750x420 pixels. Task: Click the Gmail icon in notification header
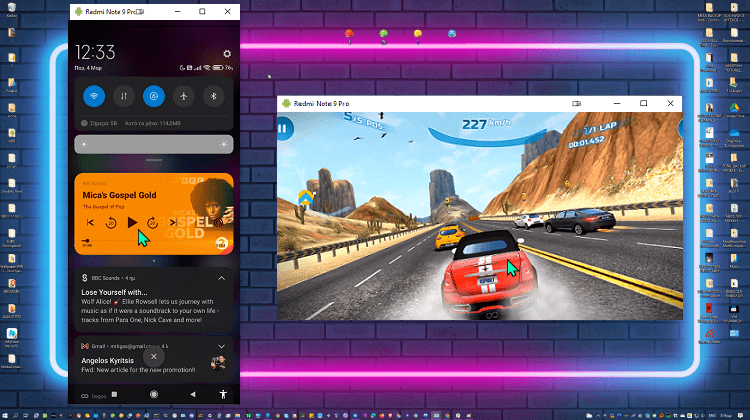(85, 346)
